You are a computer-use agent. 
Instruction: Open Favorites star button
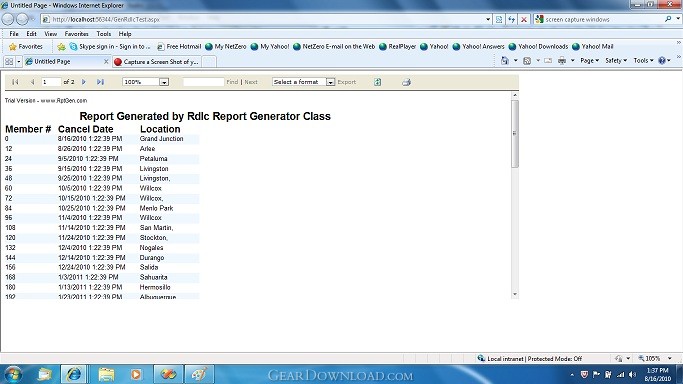[x=26, y=47]
